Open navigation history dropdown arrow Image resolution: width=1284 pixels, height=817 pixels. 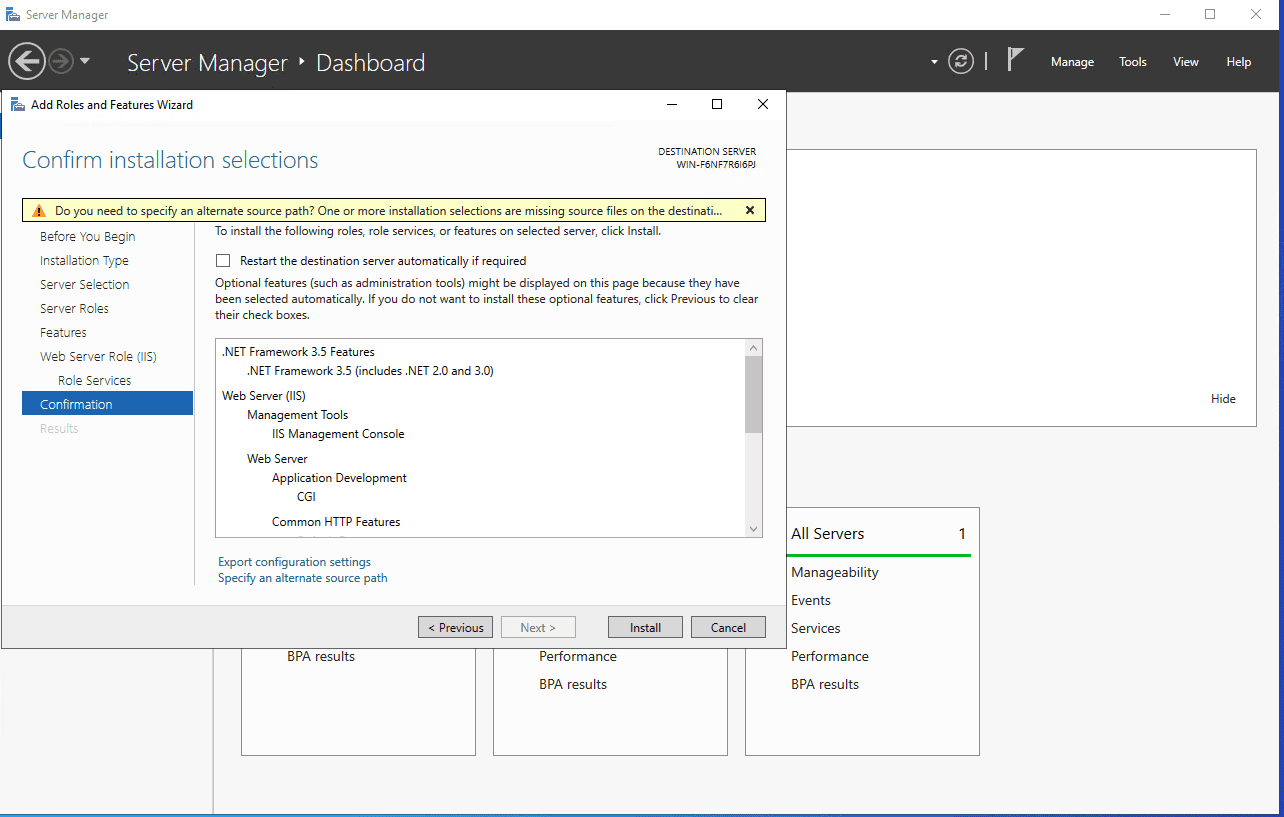(85, 62)
